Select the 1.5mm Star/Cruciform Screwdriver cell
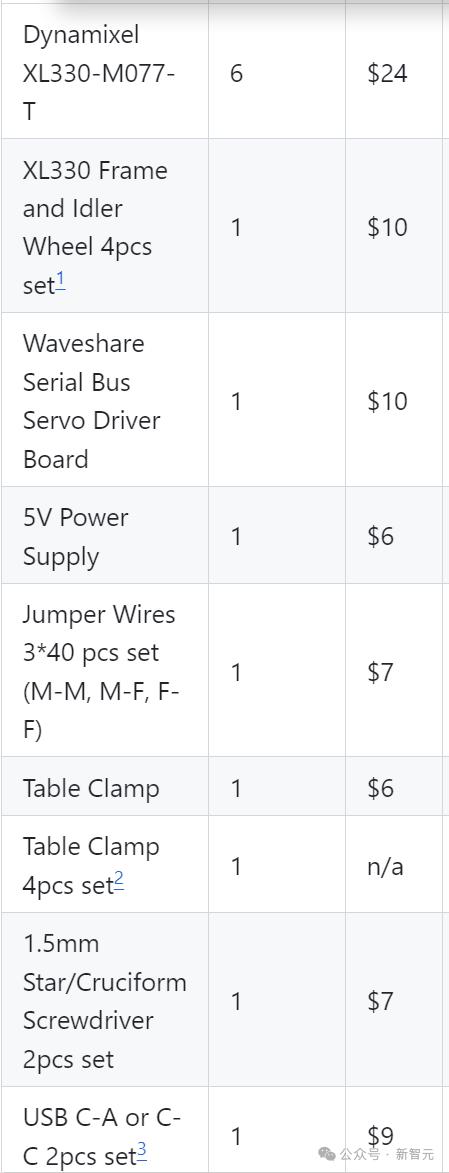Viewport: 449px width, 1173px height. click(105, 1000)
